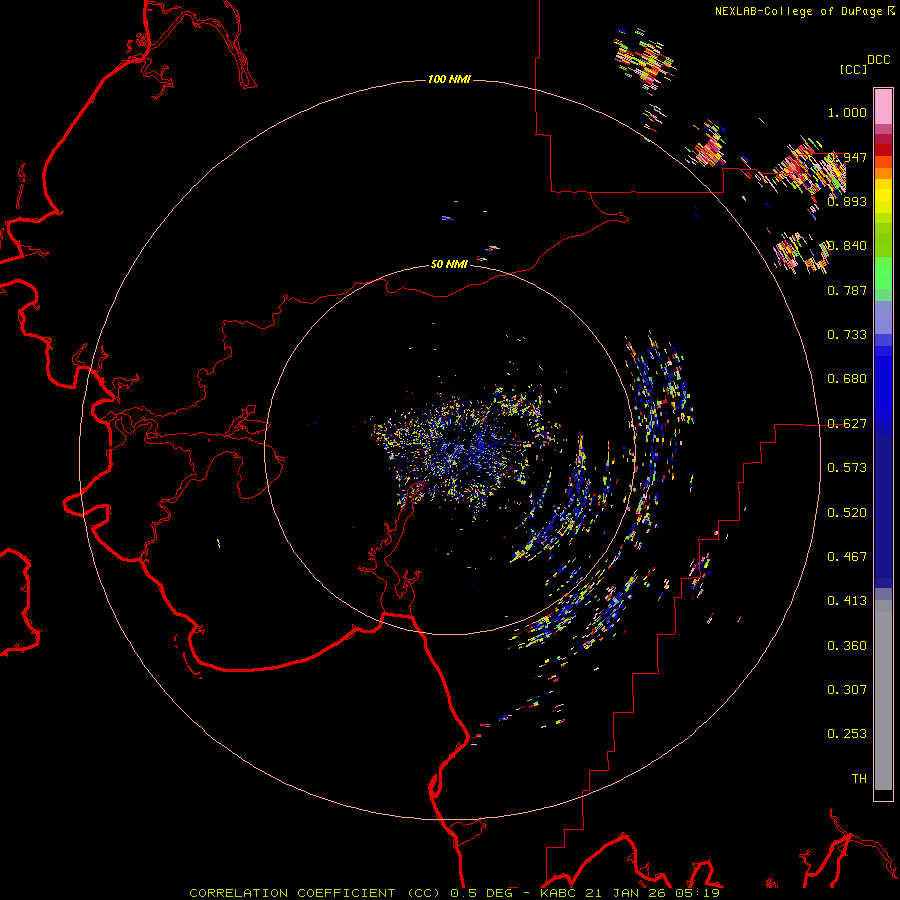Click the 0.627 scale value
900x900 pixels.
tap(847, 424)
